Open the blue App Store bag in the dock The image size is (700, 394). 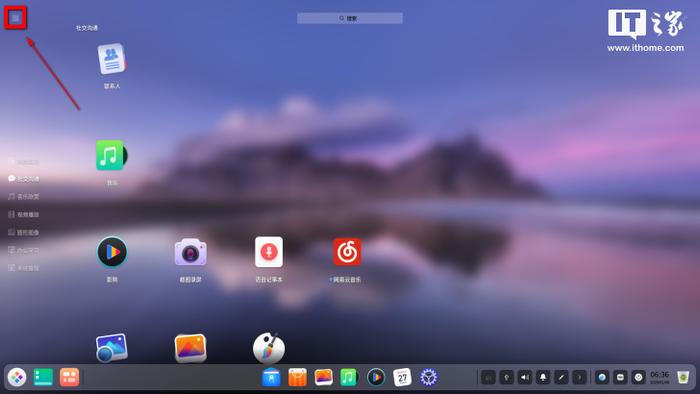(271, 377)
